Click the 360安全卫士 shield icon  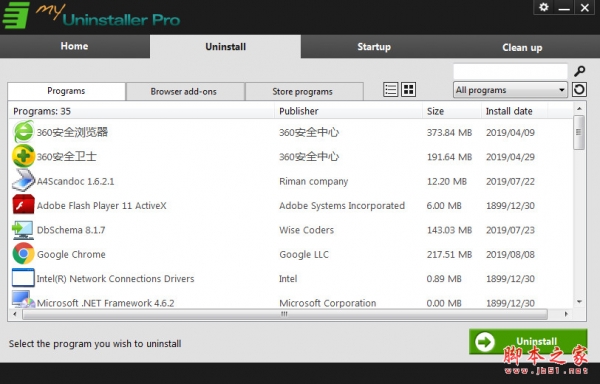pos(23,156)
